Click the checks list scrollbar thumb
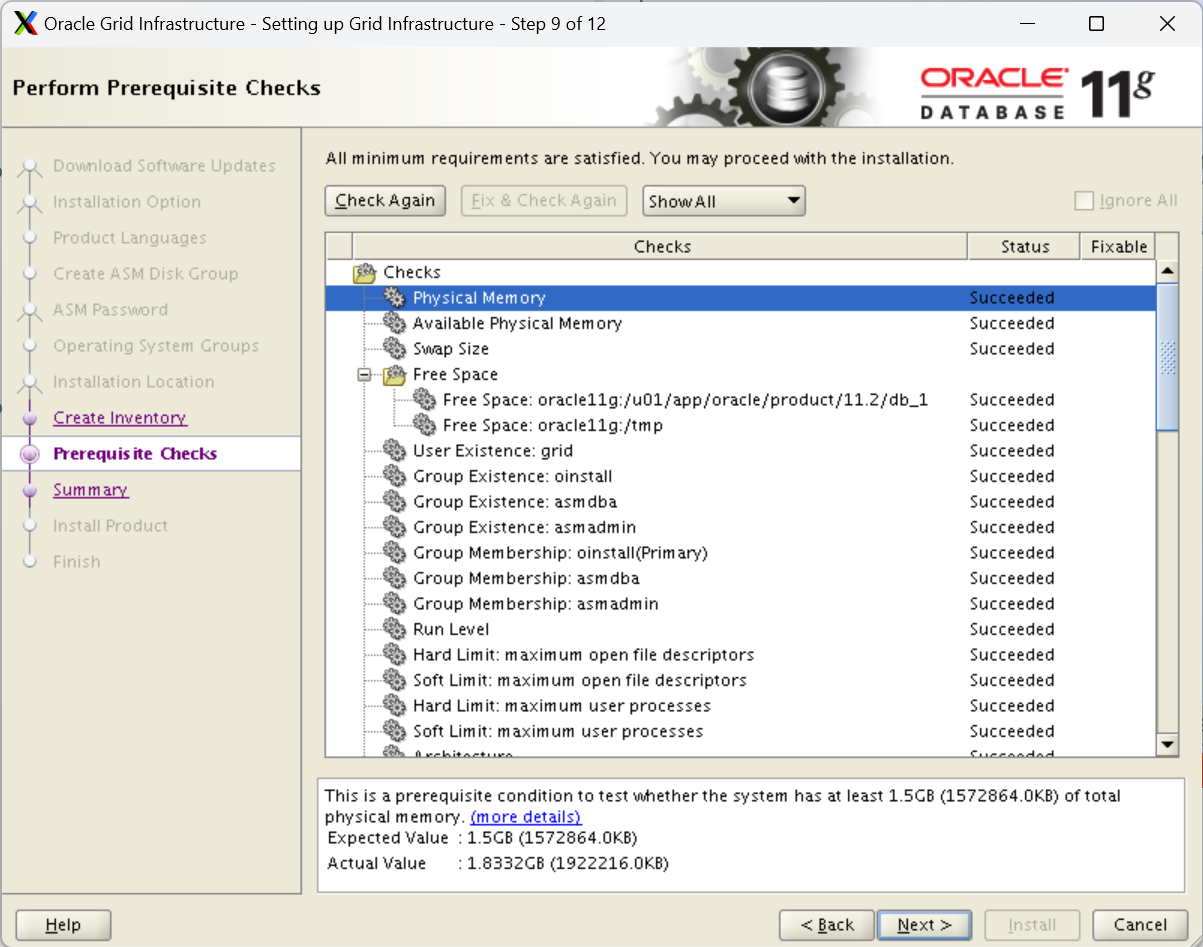Screen dimensions: 1203x947 point(1167,356)
